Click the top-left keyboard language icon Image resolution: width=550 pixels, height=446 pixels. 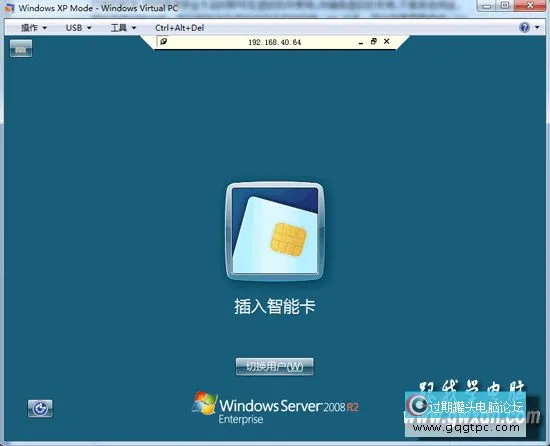pyautogui.click(x=21, y=48)
